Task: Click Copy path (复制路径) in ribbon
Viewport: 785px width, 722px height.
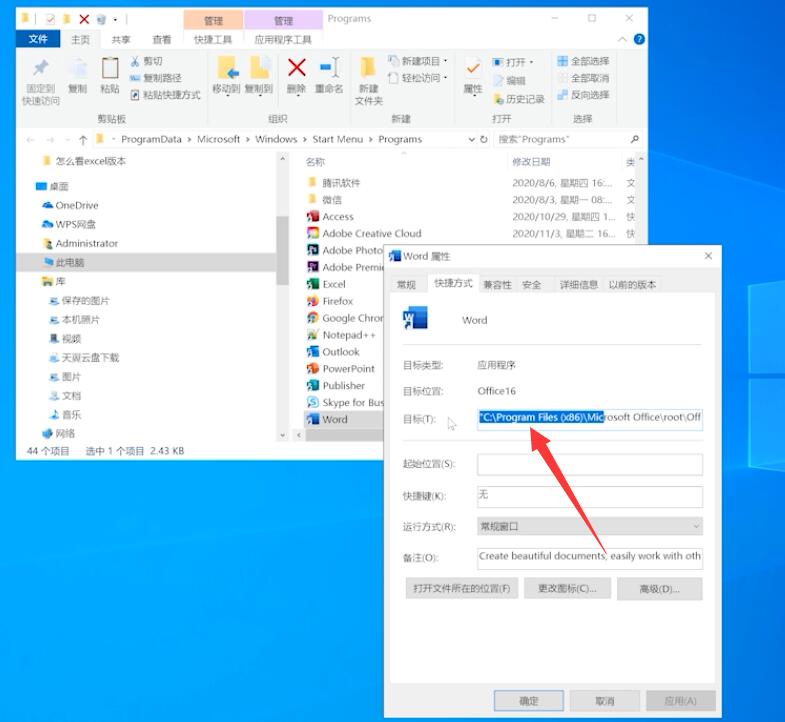Action: click(156, 78)
